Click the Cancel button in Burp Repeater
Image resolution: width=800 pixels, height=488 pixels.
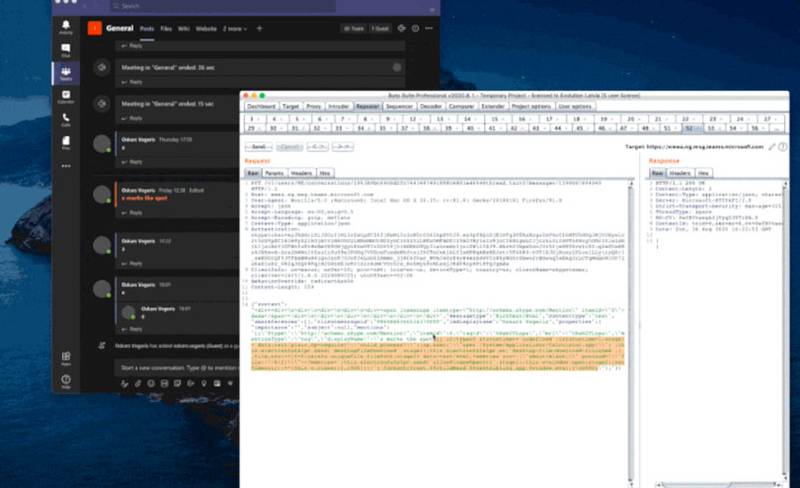pyautogui.click(x=289, y=147)
